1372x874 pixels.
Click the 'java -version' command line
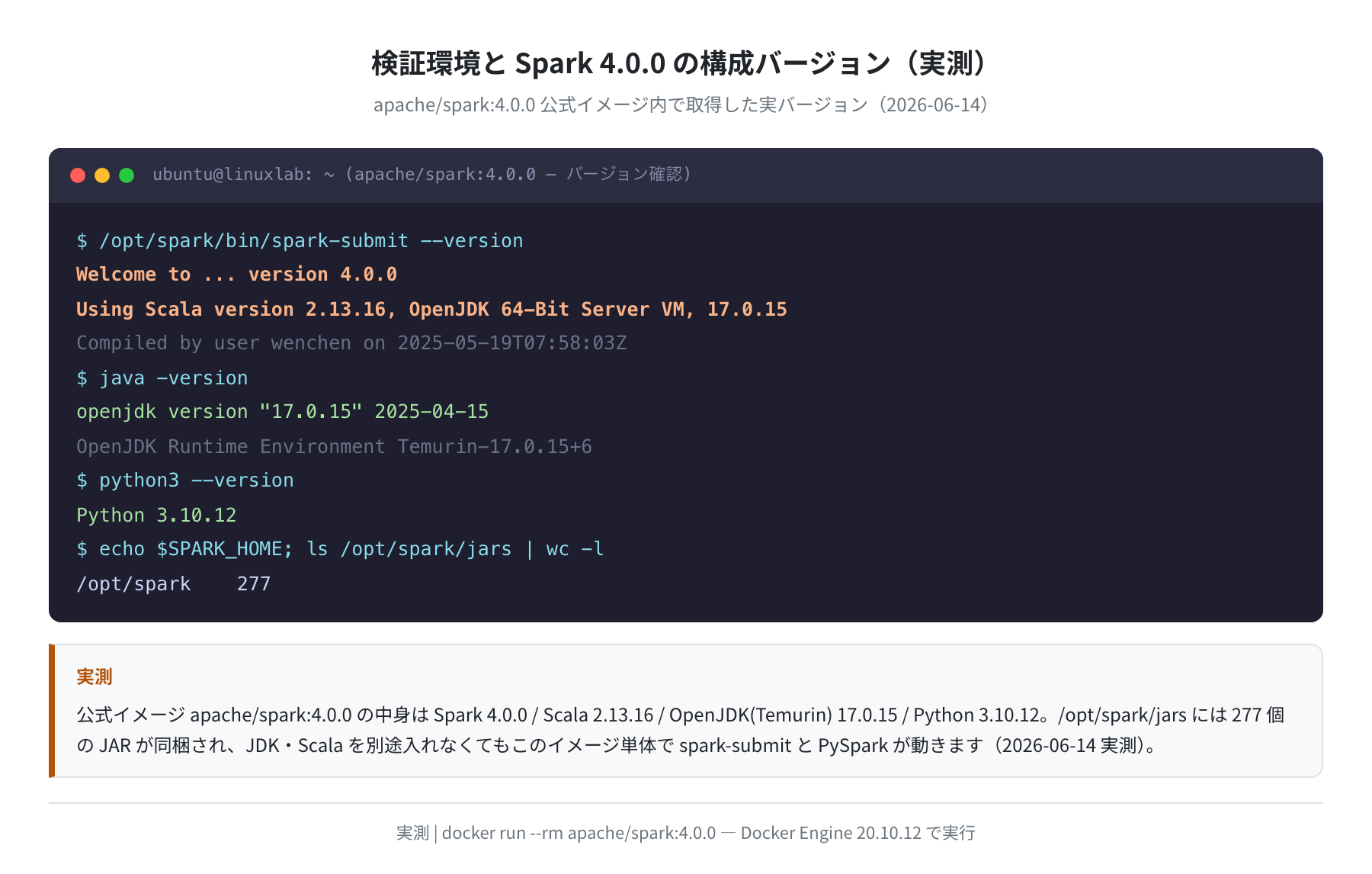pyautogui.click(x=162, y=378)
